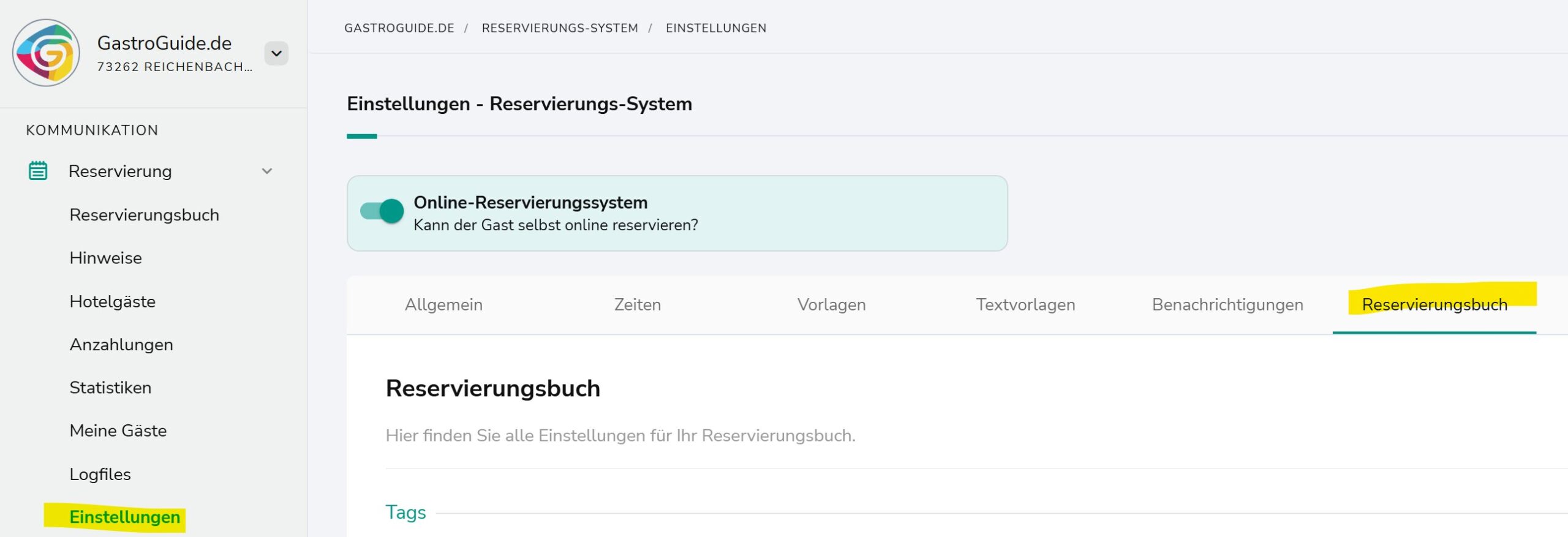Go to Hinweise in the sidebar
Screen dimensions: 1568x537
pyautogui.click(x=105, y=258)
